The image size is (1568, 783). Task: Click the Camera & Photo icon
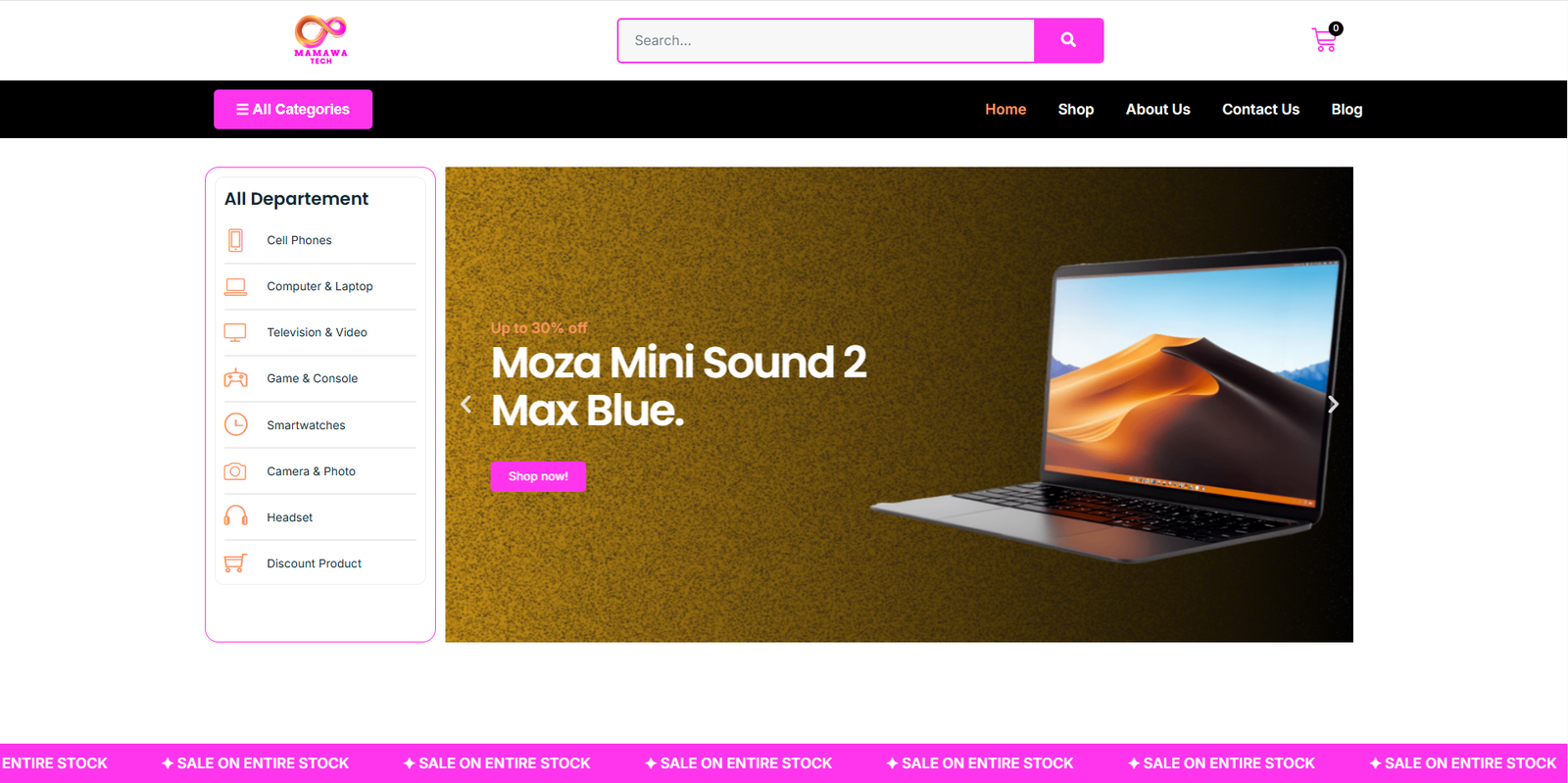[x=235, y=471]
